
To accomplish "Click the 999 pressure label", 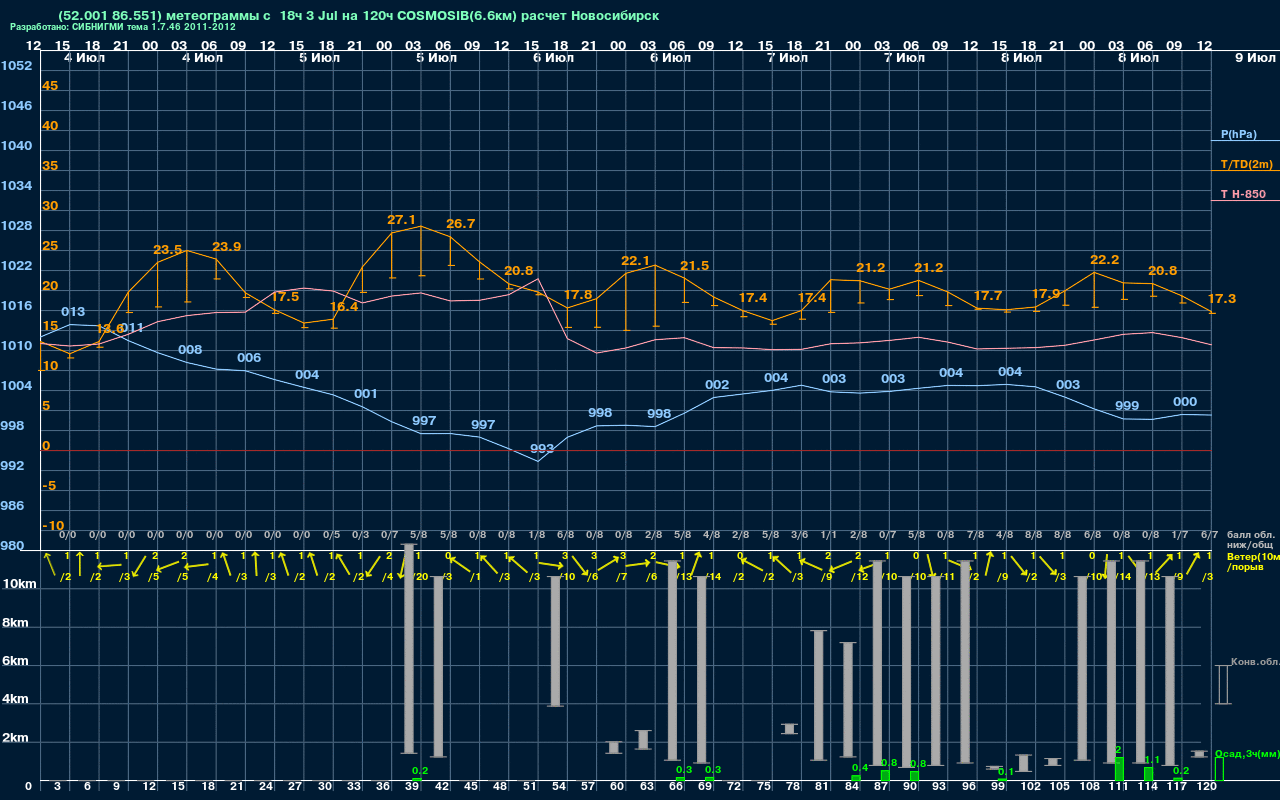I will tap(1127, 406).
